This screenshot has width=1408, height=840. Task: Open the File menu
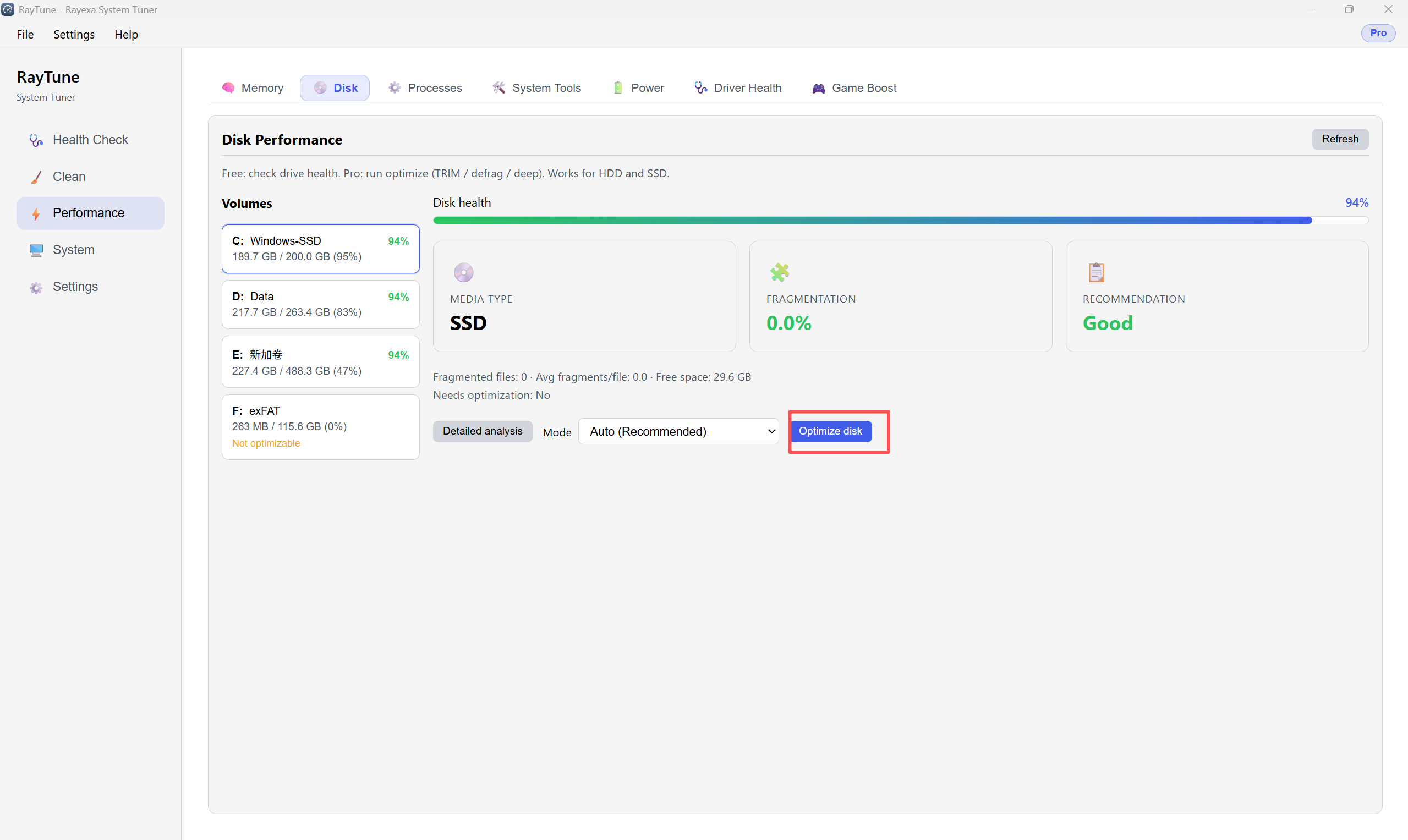(x=25, y=34)
